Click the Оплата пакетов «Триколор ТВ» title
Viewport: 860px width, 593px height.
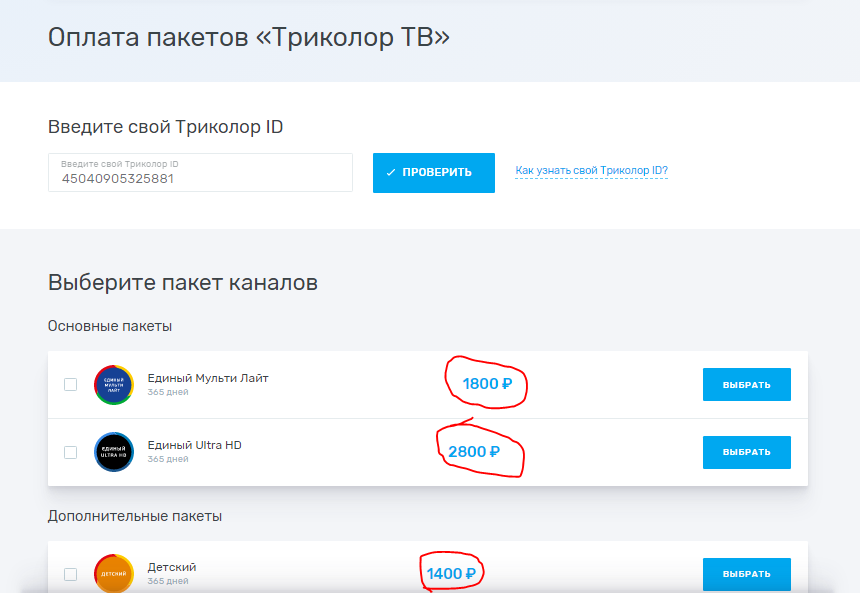coord(248,38)
